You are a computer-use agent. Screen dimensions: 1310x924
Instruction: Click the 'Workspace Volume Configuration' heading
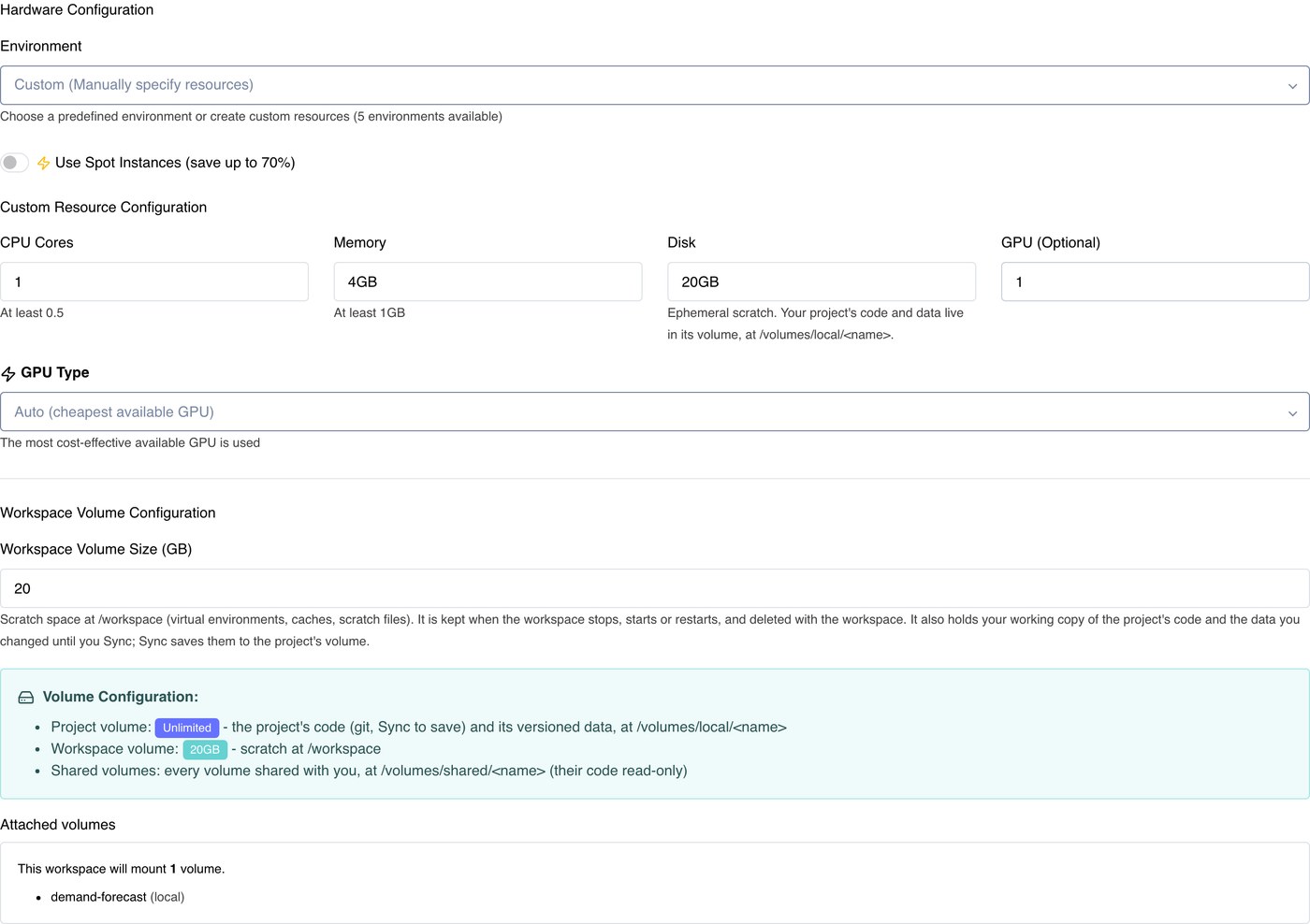108,513
